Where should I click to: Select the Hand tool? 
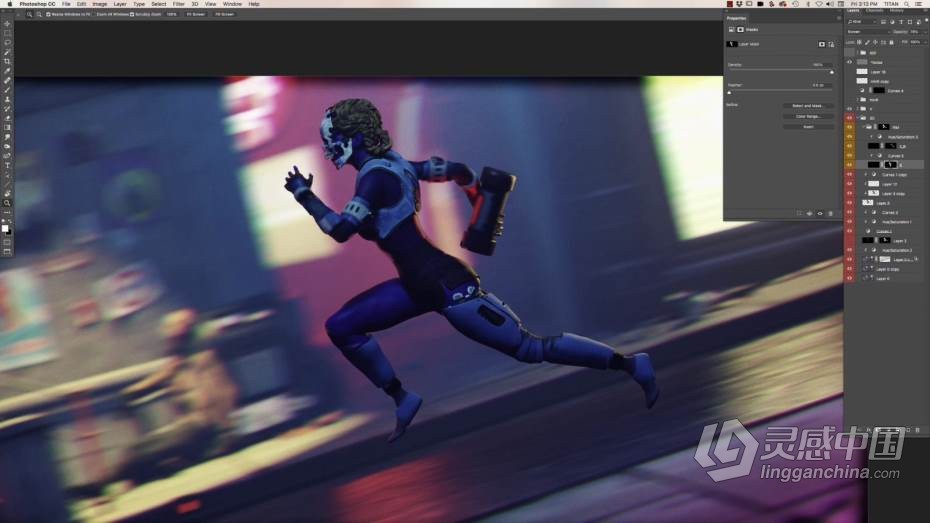point(7,193)
